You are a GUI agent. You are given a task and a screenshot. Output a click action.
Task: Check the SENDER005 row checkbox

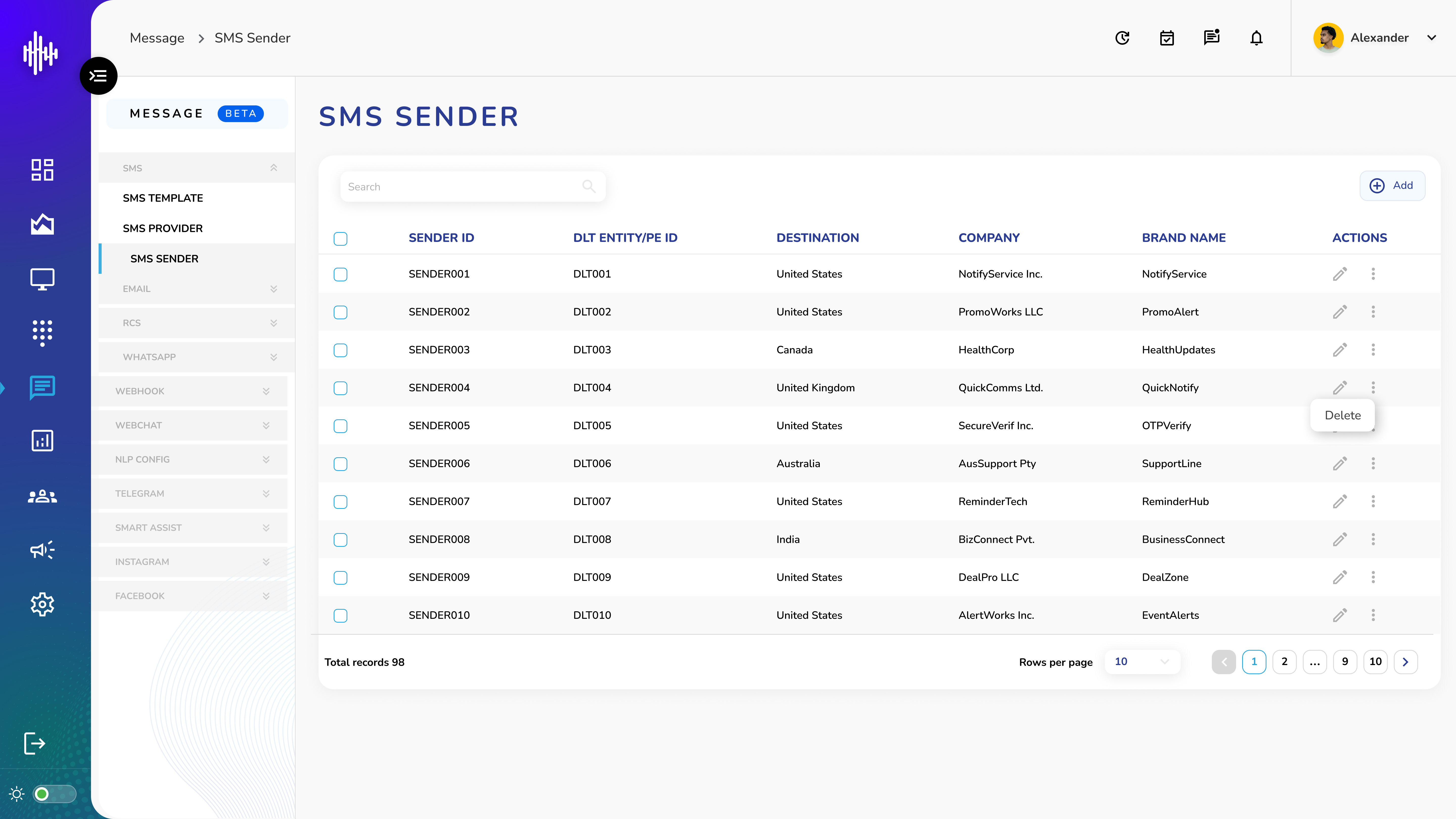click(340, 426)
